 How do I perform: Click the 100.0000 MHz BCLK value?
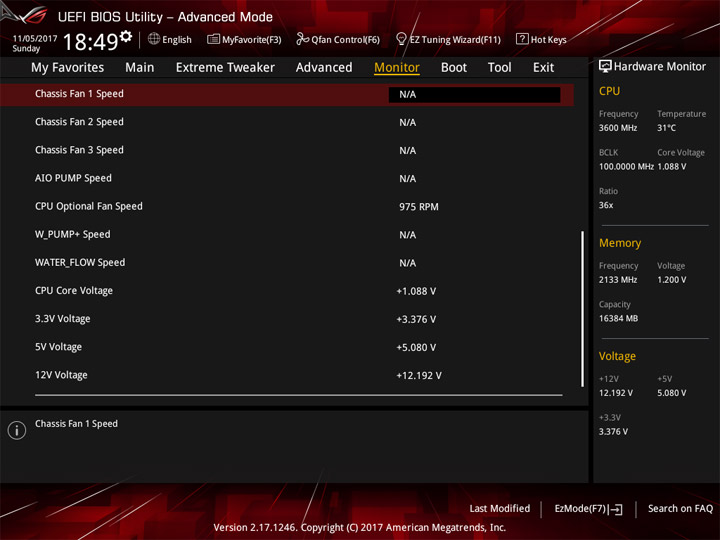click(626, 167)
